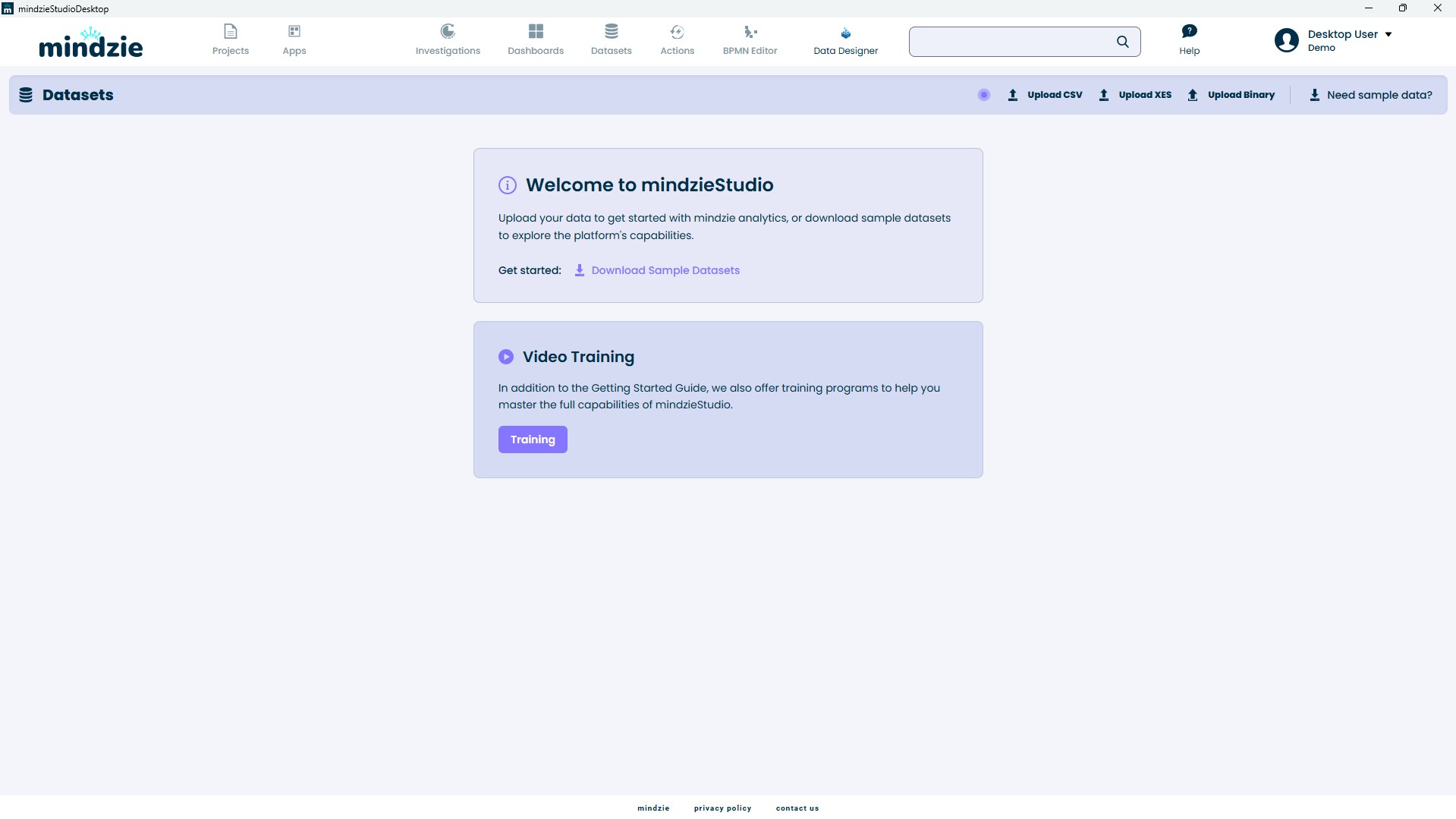Click the sample data download icon

[1315, 95]
